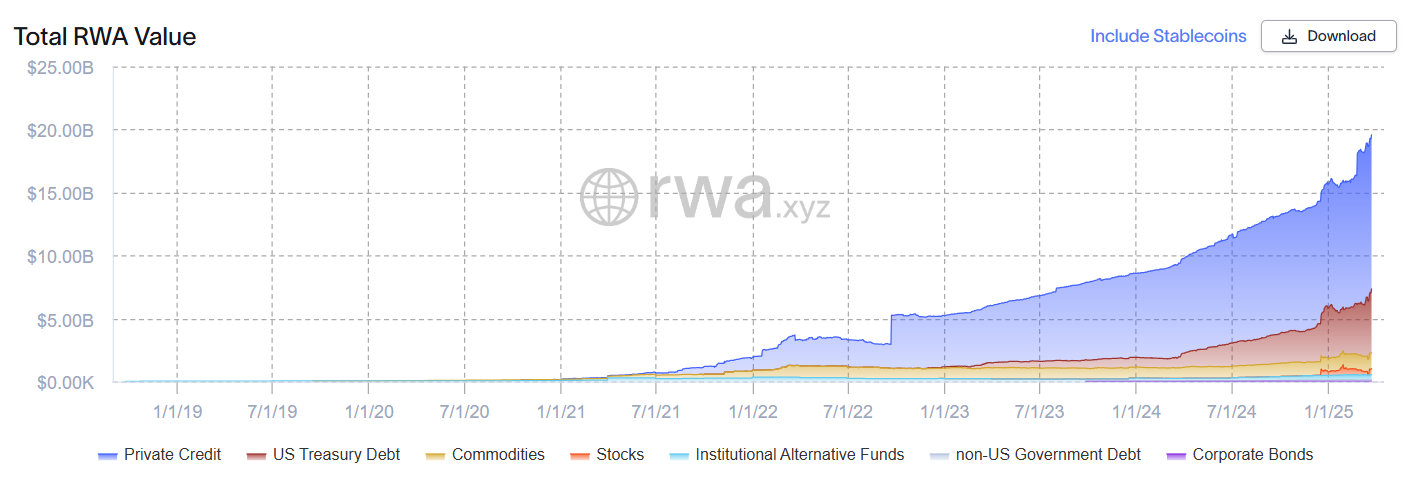
Task: Hide the non-US Government Debt series
Action: [1046, 455]
